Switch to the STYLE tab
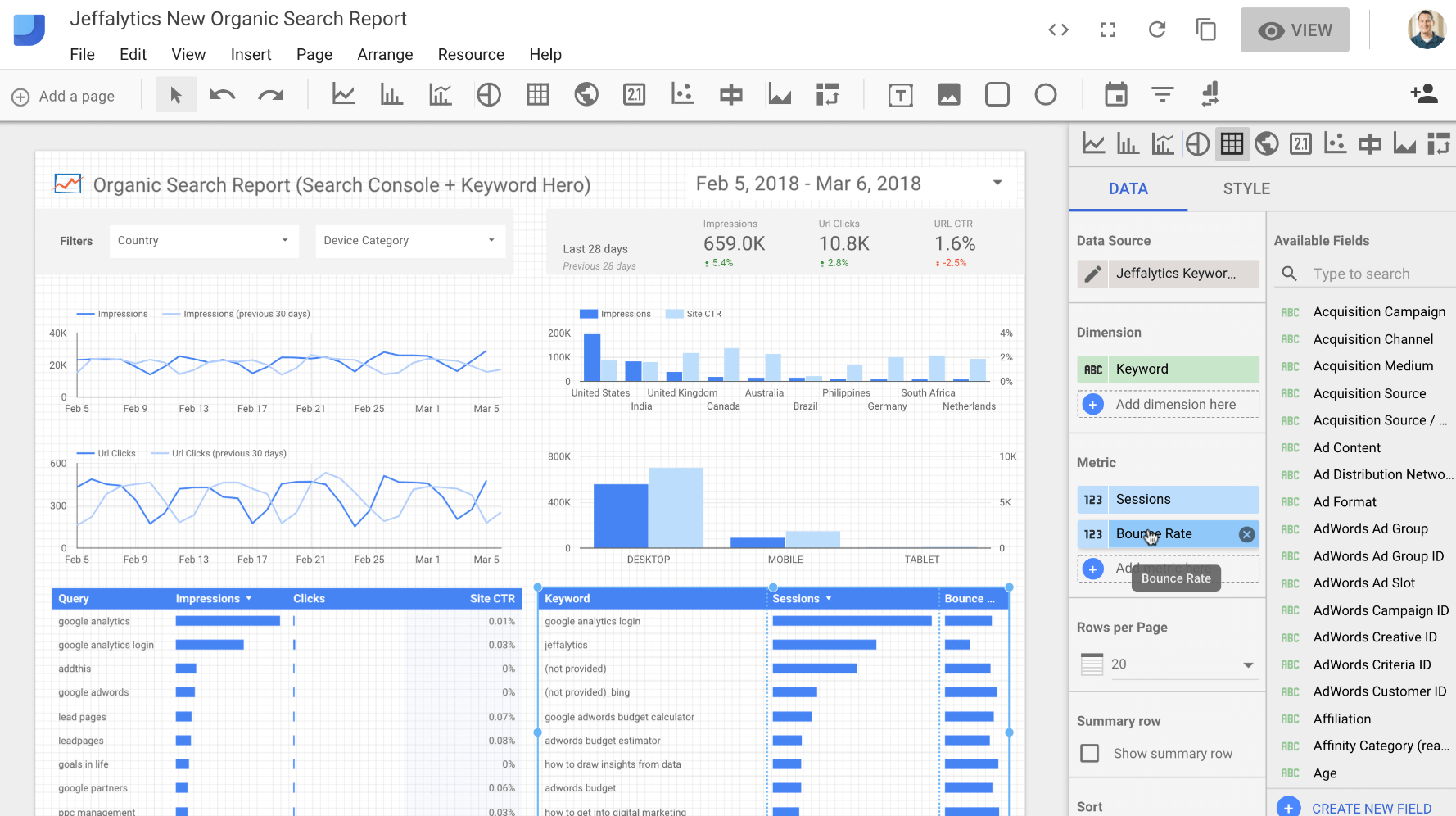 1246,188
